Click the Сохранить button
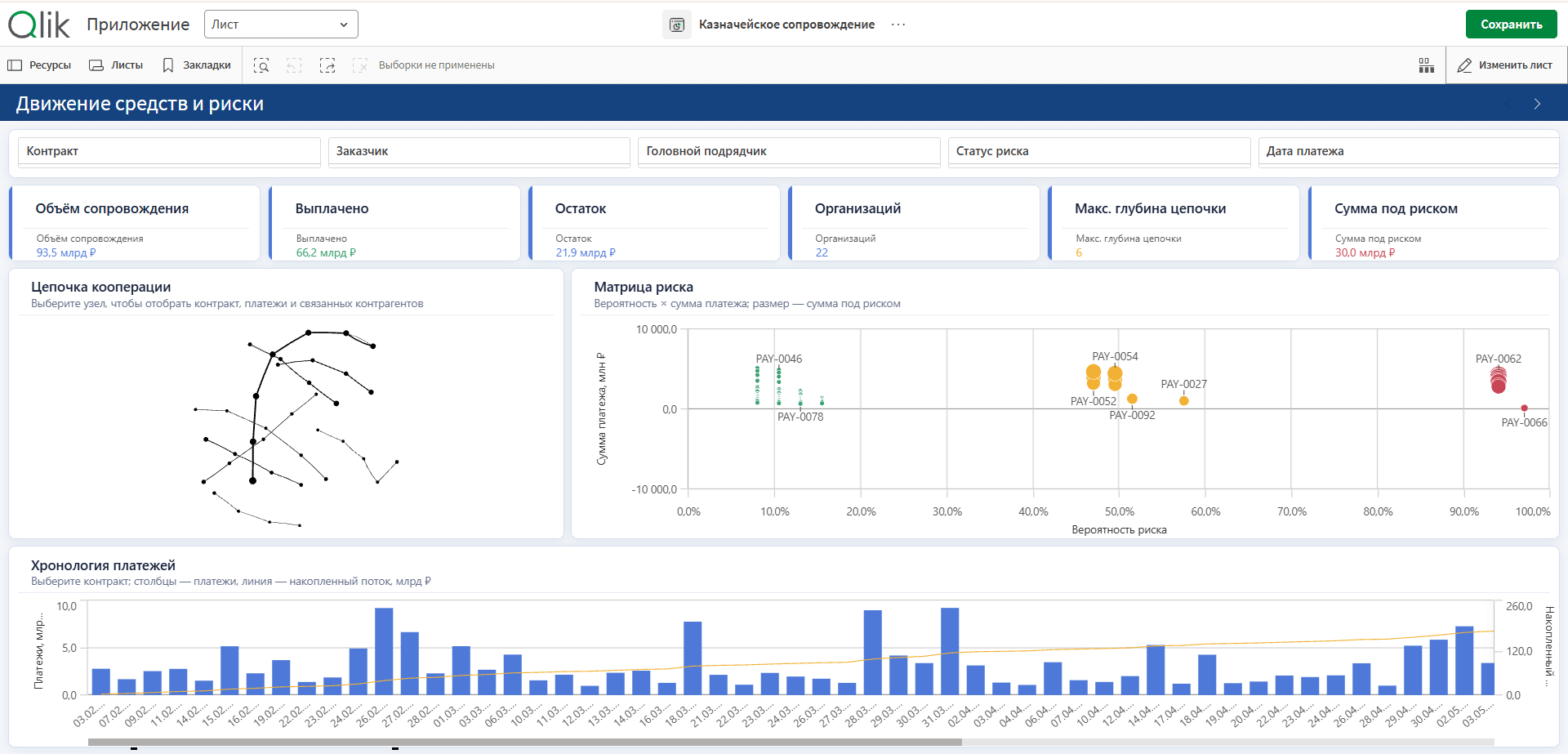1568x754 pixels. (x=1511, y=25)
